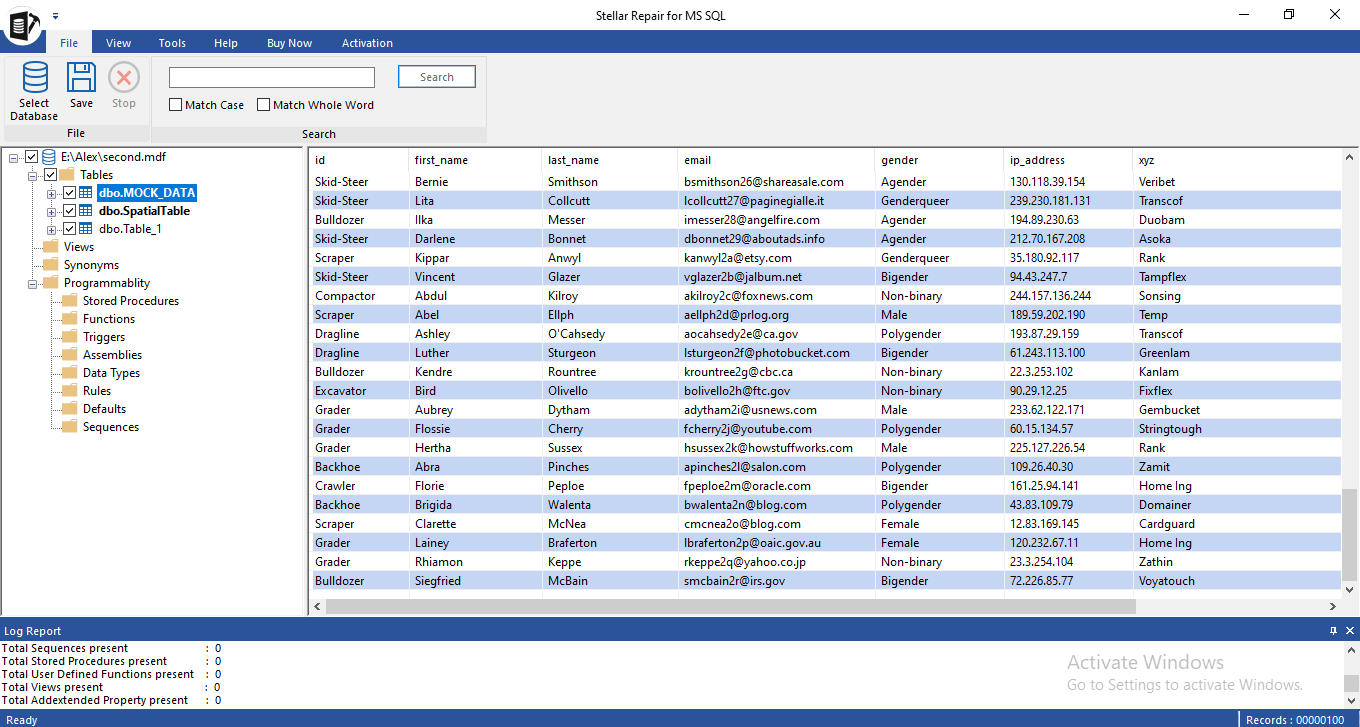The height and width of the screenshot is (727, 1360).
Task: Select the Voyatouch cell
Action: pyautogui.click(x=1236, y=581)
